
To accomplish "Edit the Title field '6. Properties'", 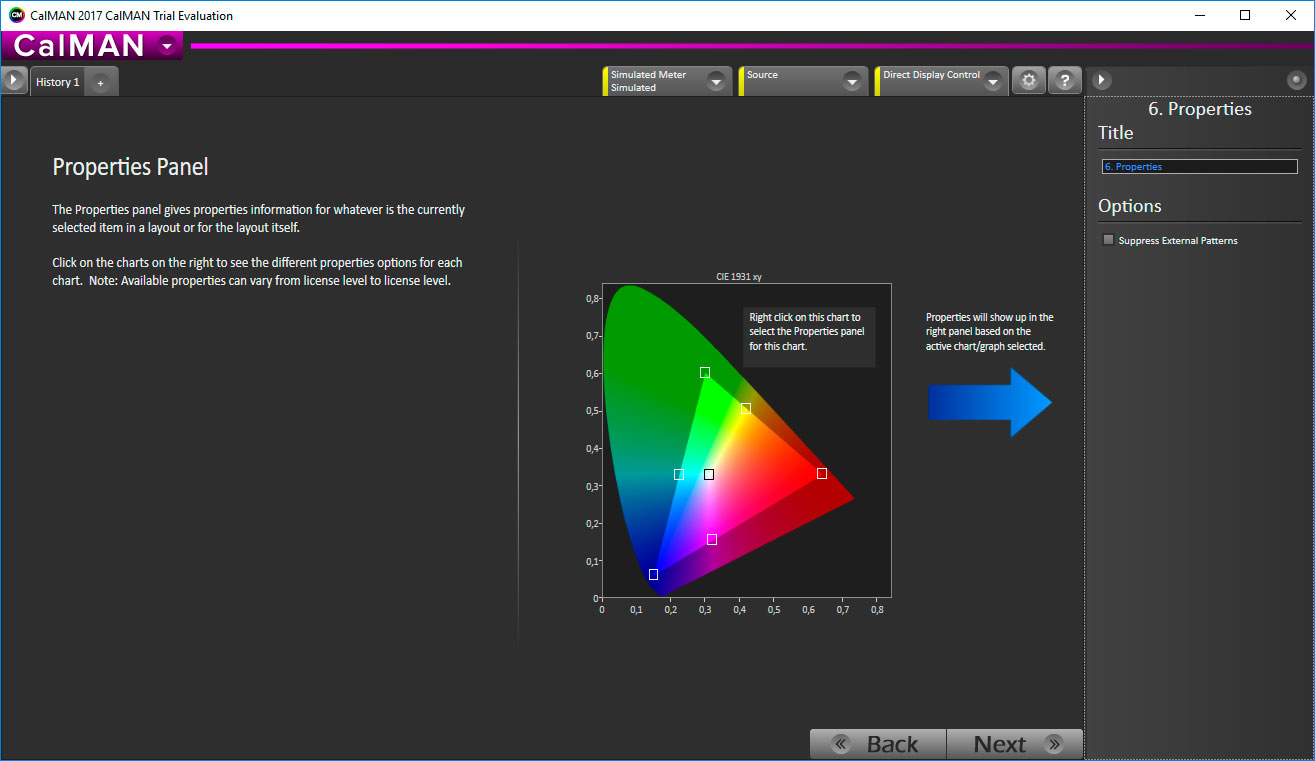I will [x=1199, y=167].
